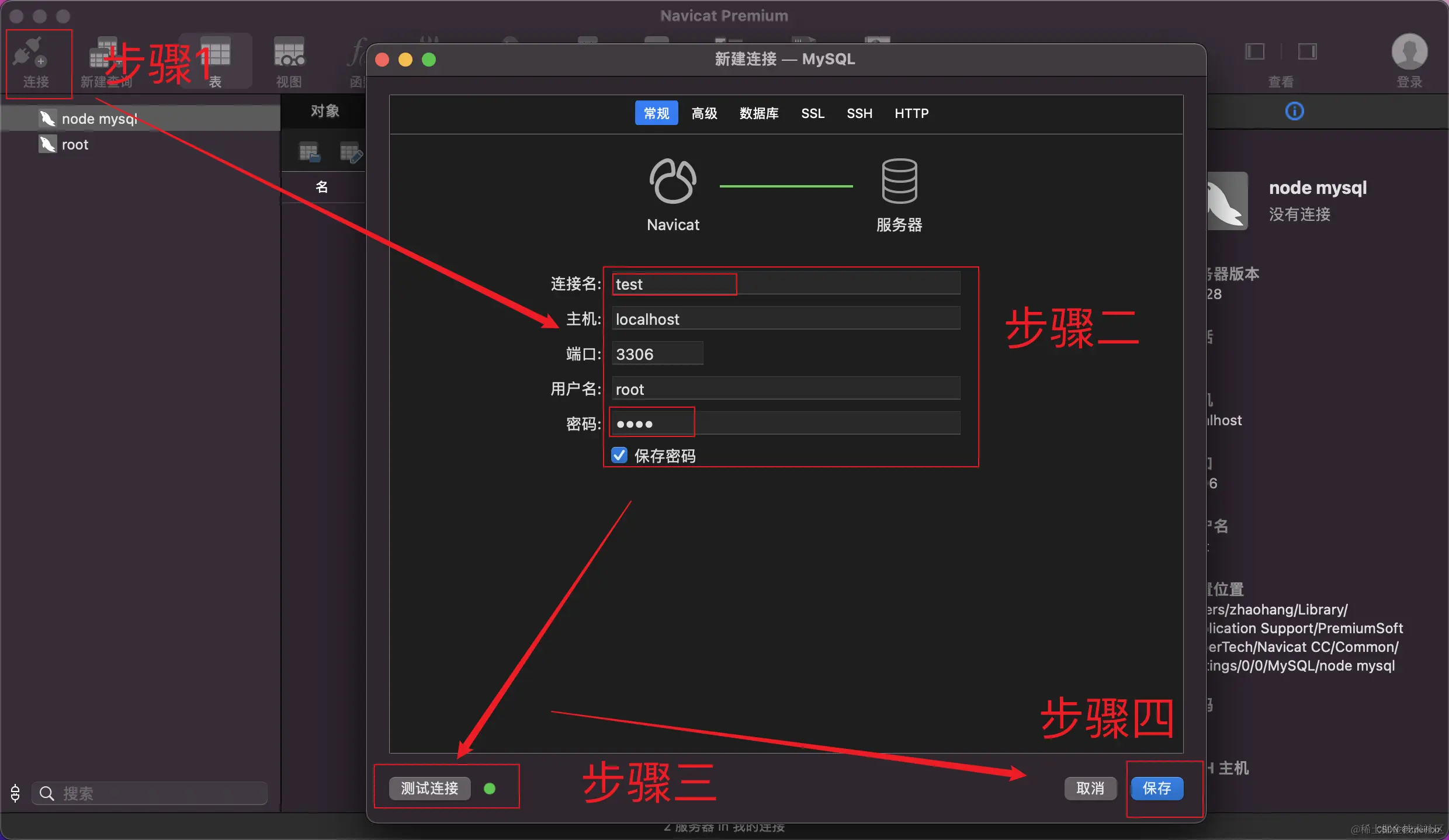
Task: Click the info icon in the right panel
Action: 1294,111
